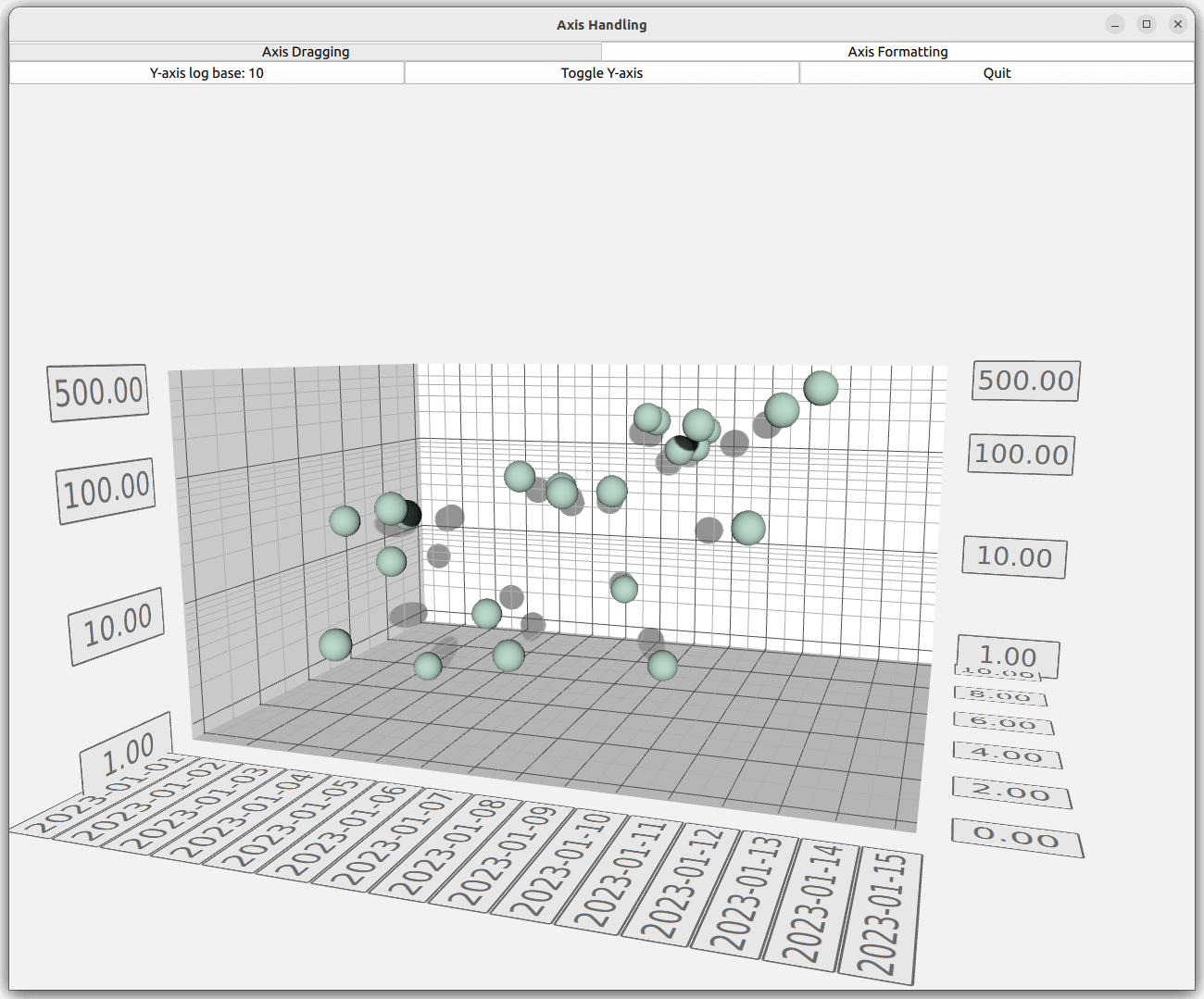
Task: Click the 2023-01-15 date axis label
Action: (x=884, y=915)
